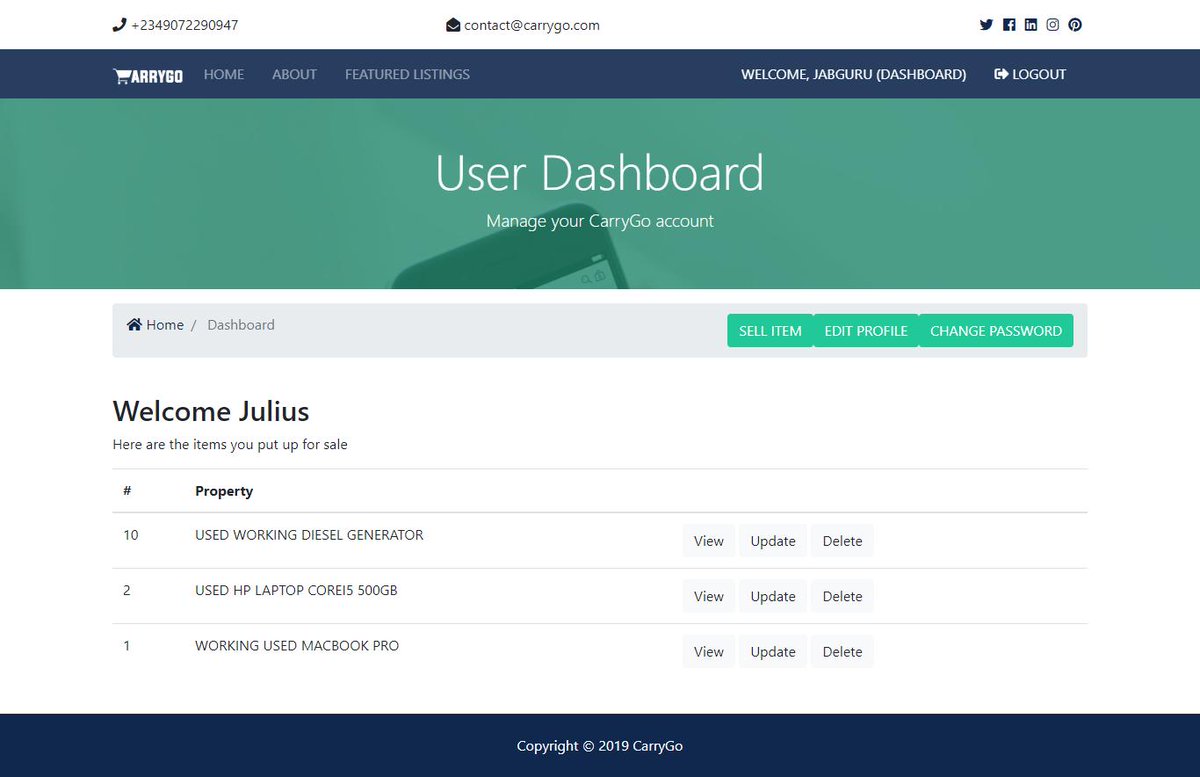Go to HOME in navigation bar

[224, 74]
